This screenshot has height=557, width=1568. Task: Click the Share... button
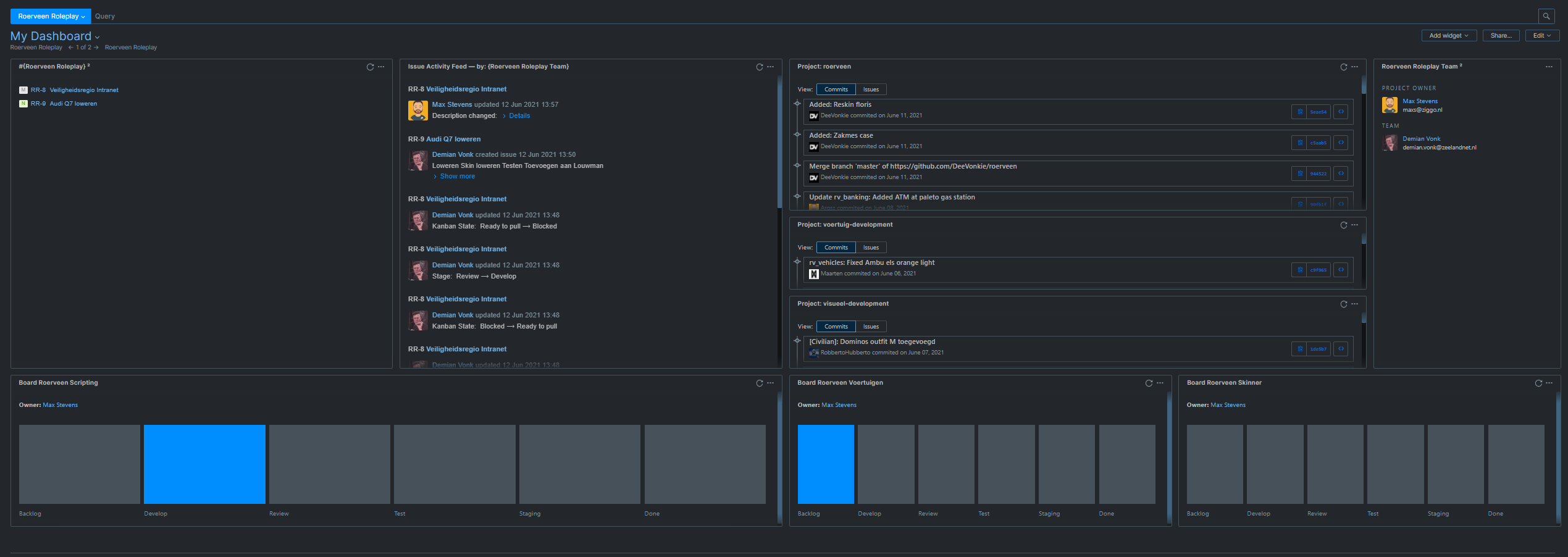click(1500, 36)
